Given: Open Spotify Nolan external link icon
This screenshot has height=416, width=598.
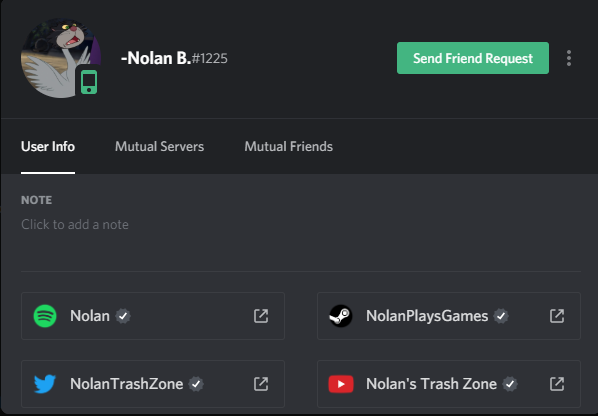Looking at the screenshot, I should [261, 316].
